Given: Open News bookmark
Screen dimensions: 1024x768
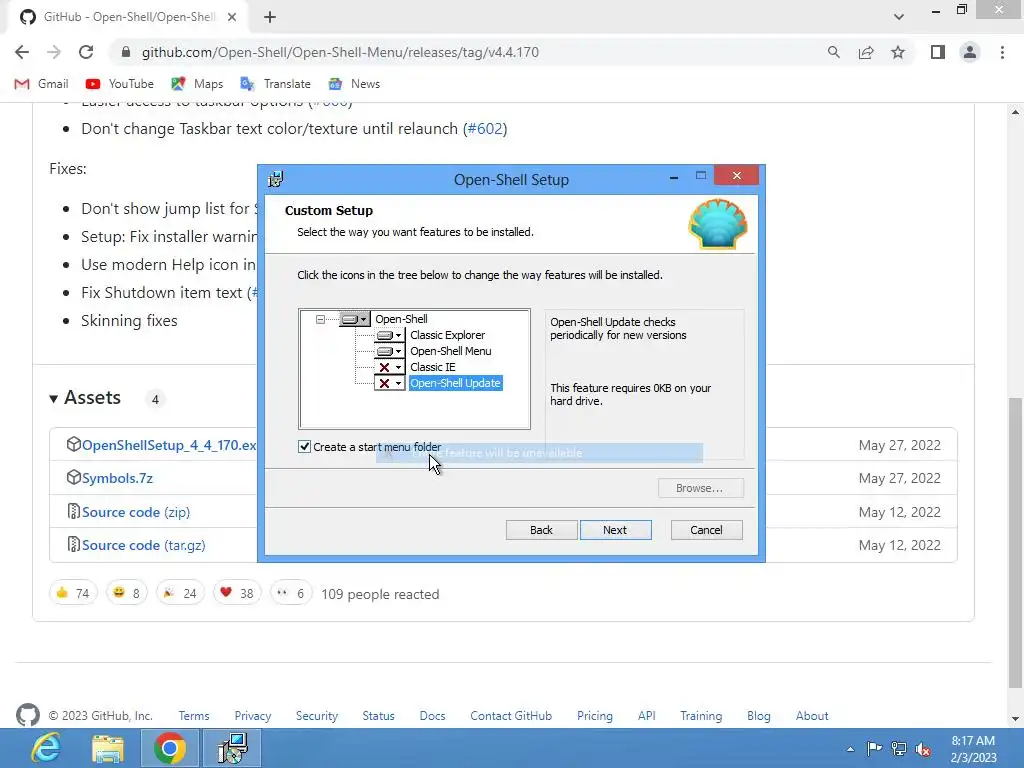Looking at the screenshot, I should [354, 84].
